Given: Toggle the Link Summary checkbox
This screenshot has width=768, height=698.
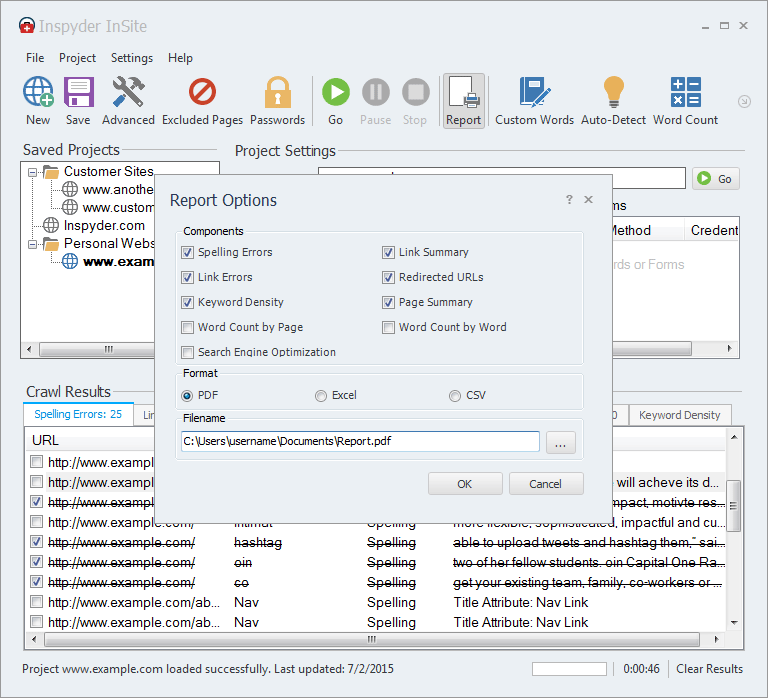Looking at the screenshot, I should tap(388, 252).
